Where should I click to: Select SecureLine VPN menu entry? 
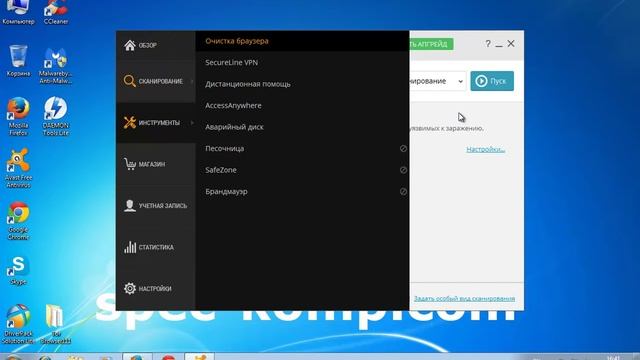tap(302, 62)
